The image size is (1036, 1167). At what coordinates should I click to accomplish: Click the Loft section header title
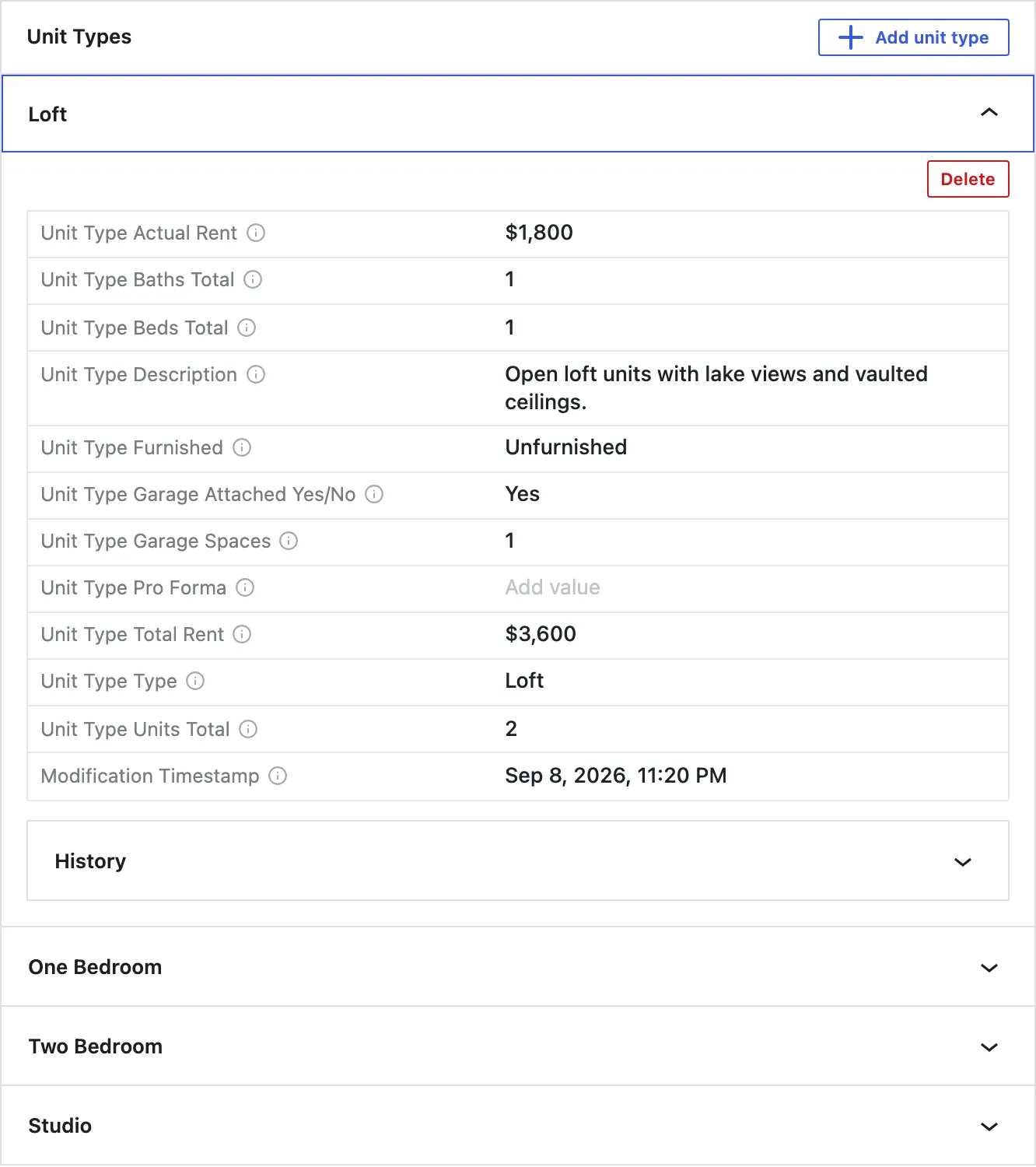[x=47, y=114]
